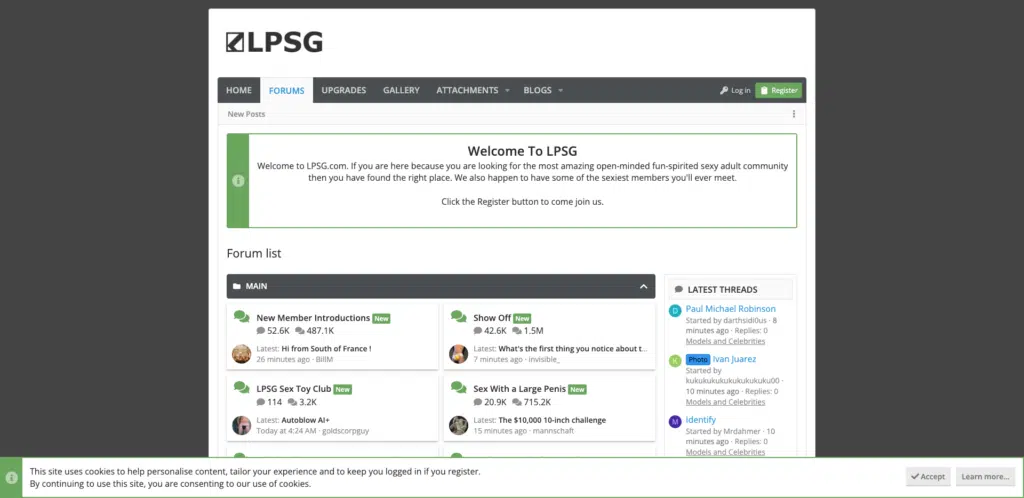
Task: Click goldscorpguy's avatar thumbnail
Action: pyautogui.click(x=242, y=425)
